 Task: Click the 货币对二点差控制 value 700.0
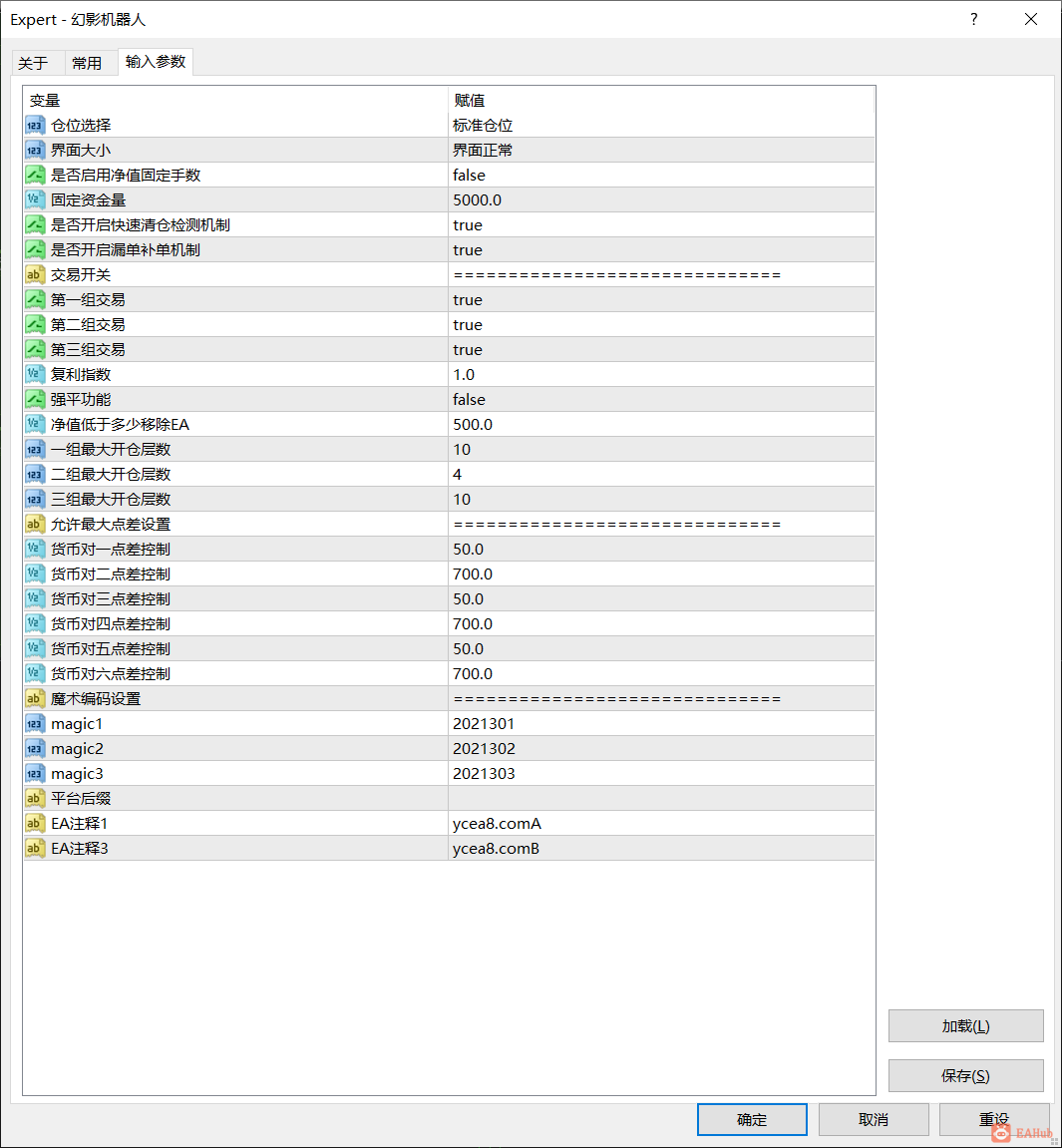tap(473, 574)
